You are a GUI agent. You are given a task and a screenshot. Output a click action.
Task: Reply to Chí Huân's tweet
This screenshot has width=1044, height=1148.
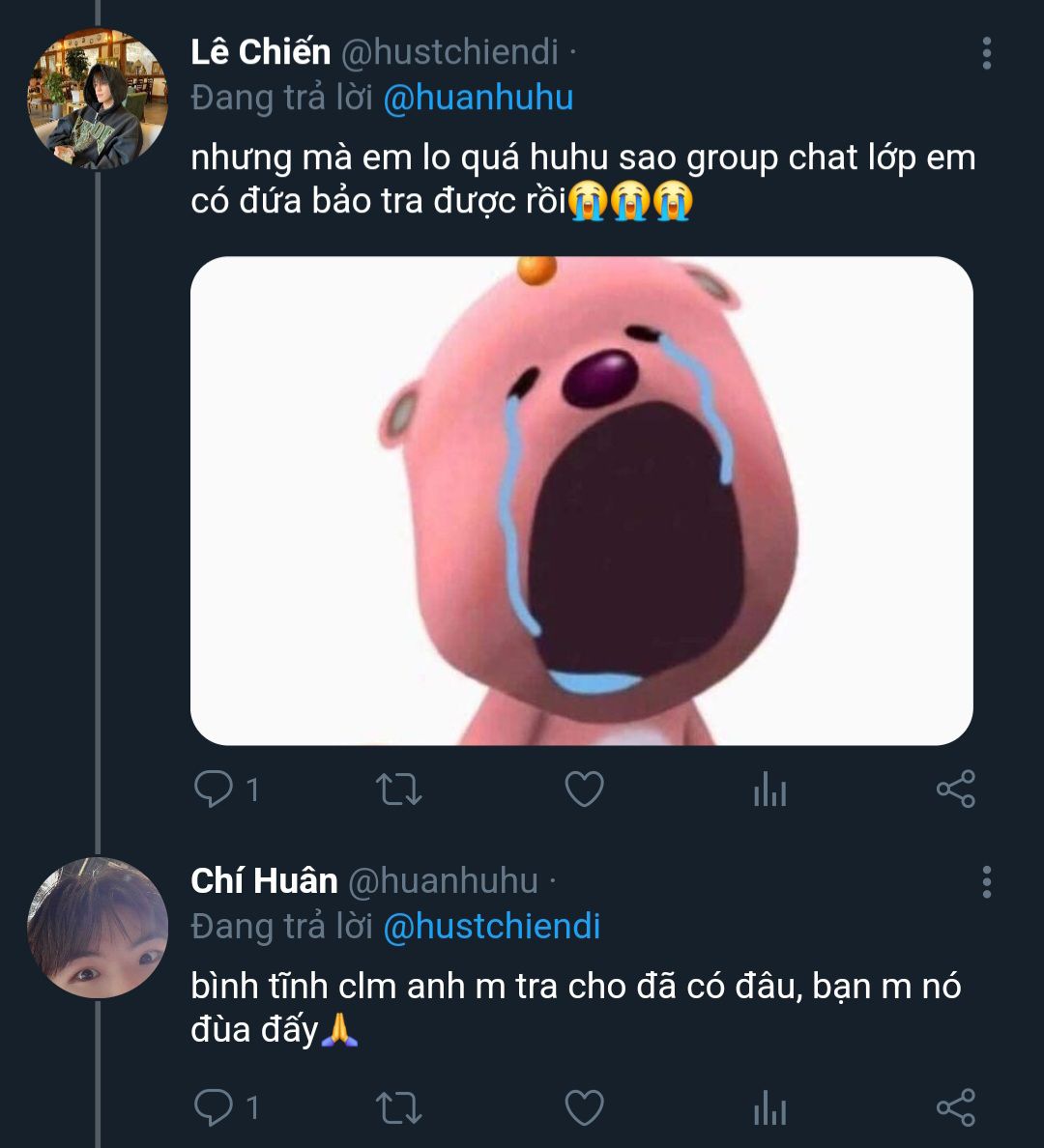tap(213, 1107)
